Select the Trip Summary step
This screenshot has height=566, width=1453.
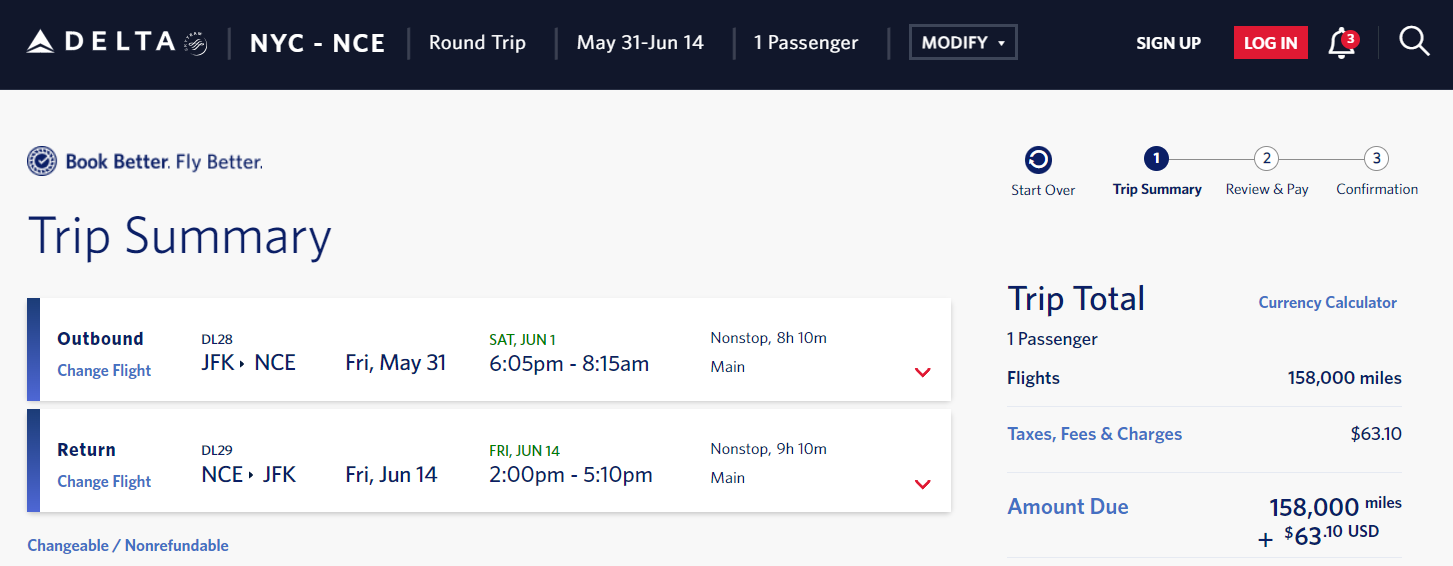(1156, 159)
